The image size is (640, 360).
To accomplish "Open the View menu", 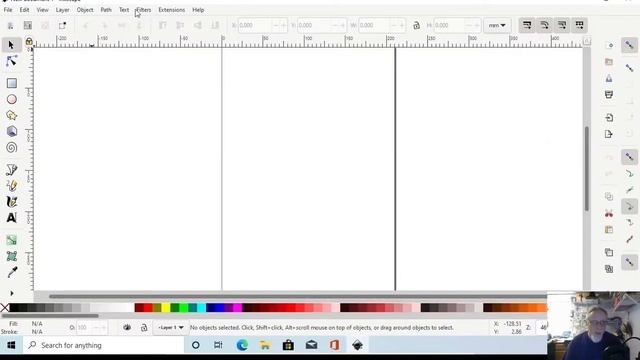I will click(42, 10).
